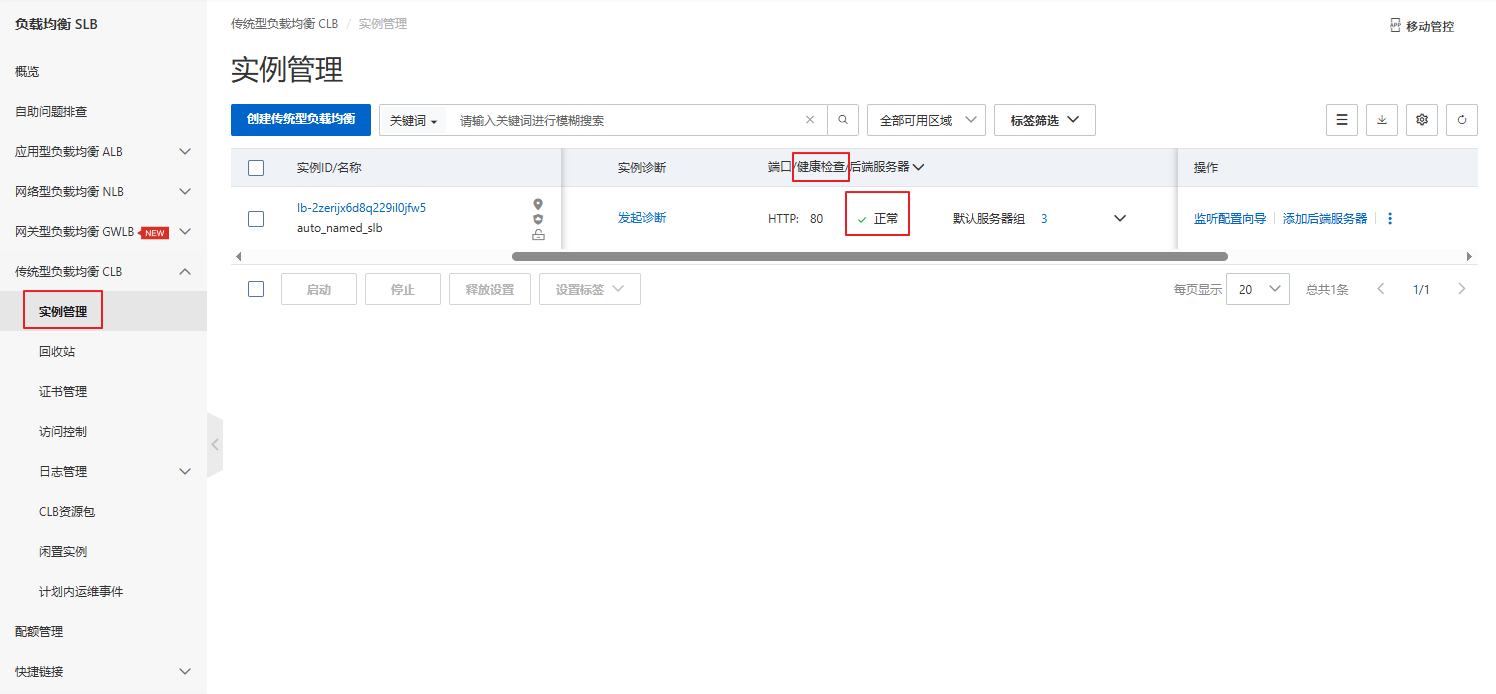Screen dimensions: 1496x694
Task: Check the select-all header checkbox
Action: pos(256,168)
